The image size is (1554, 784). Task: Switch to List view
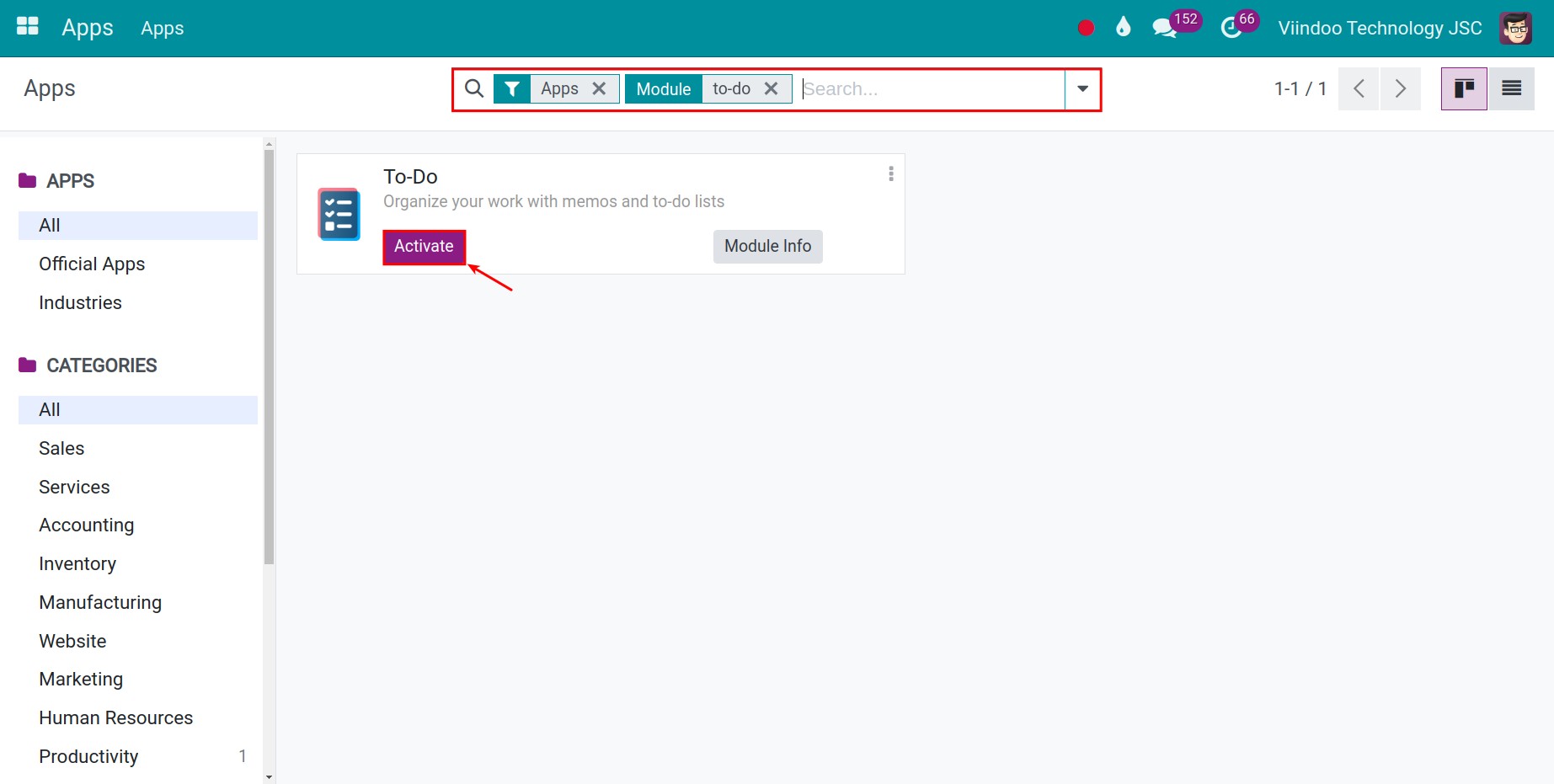pos(1511,88)
